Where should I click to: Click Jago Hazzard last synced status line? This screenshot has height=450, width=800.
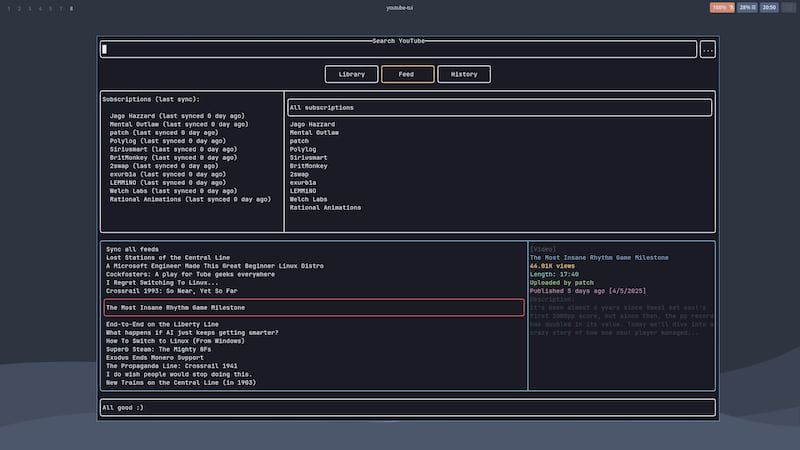pos(177,116)
